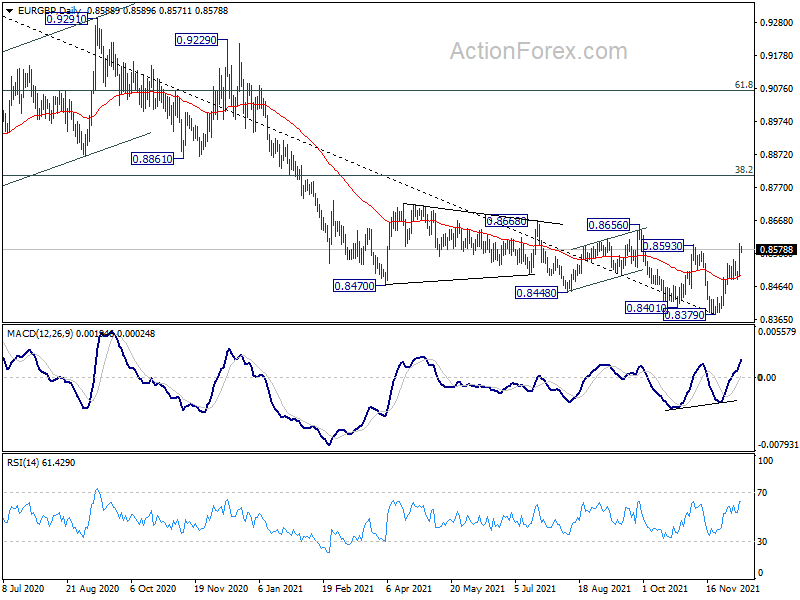The height and width of the screenshot is (600, 800).
Task: Click the MACD -0.007931 scale value
Action: pos(778,445)
